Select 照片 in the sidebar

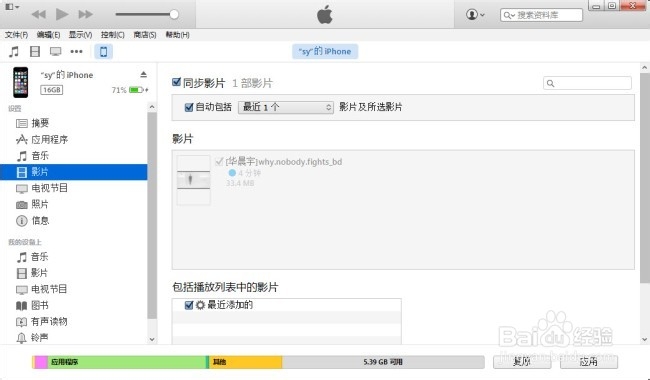pos(74,204)
